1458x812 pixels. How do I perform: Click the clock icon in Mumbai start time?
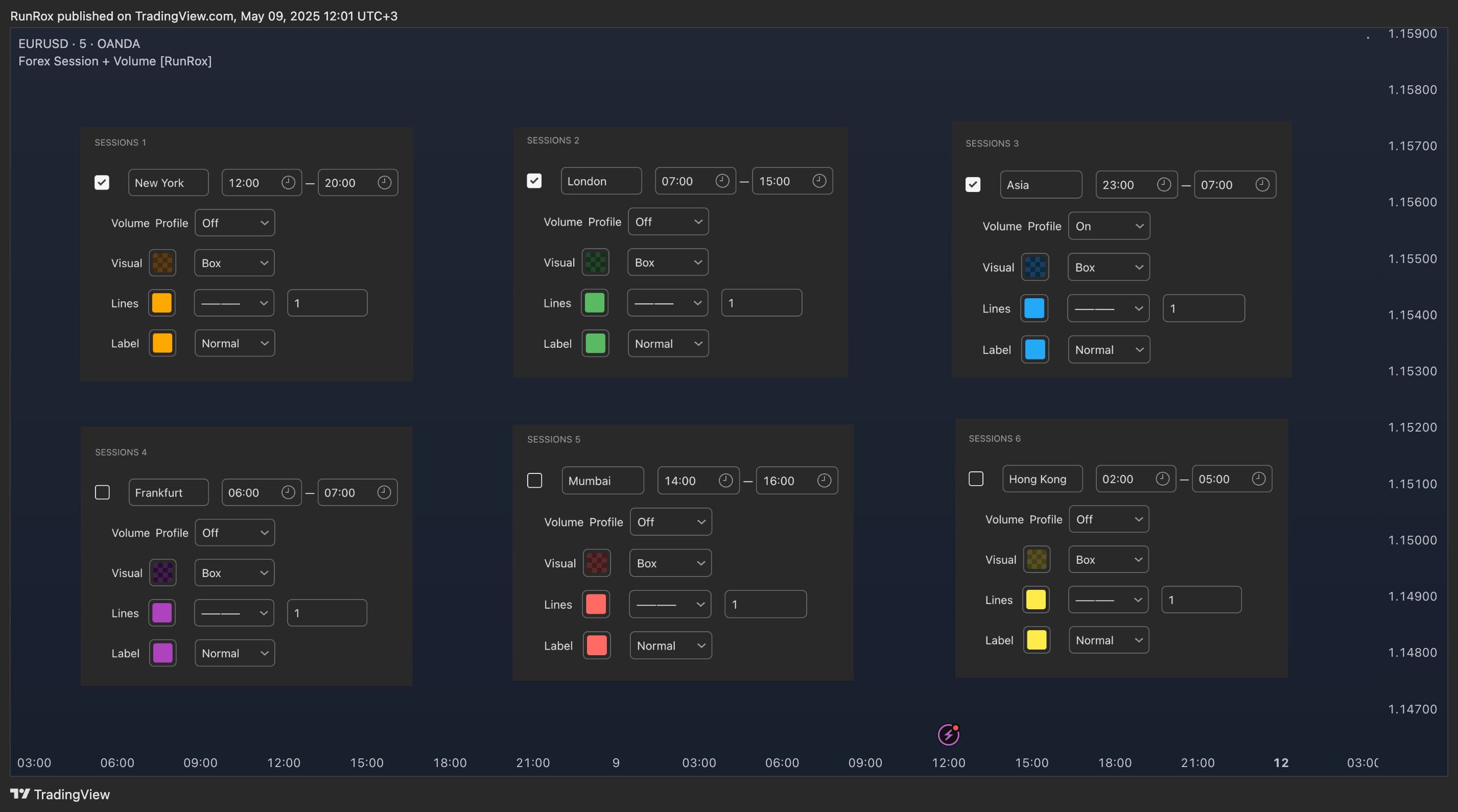click(725, 481)
